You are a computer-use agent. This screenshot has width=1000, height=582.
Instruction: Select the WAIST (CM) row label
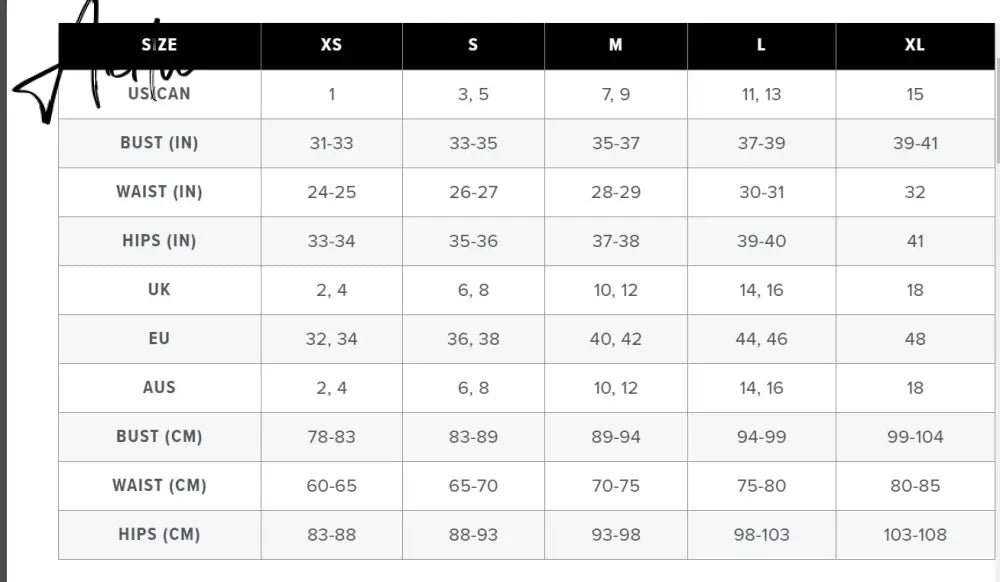point(159,486)
